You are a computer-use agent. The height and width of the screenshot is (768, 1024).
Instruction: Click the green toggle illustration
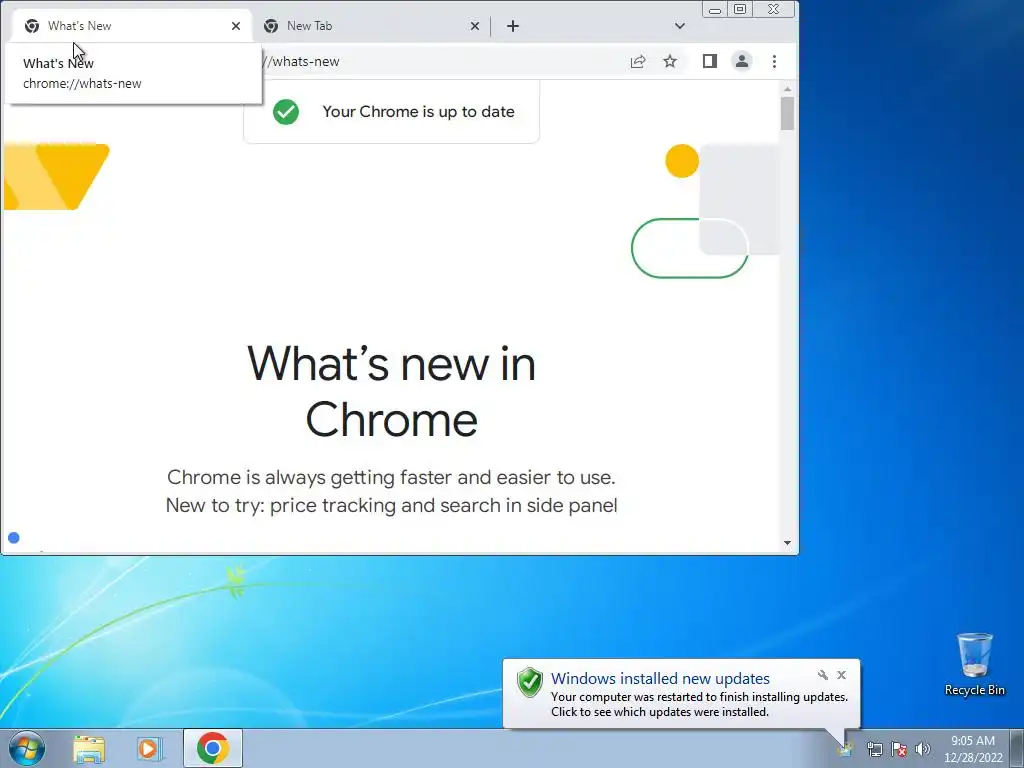coord(690,248)
